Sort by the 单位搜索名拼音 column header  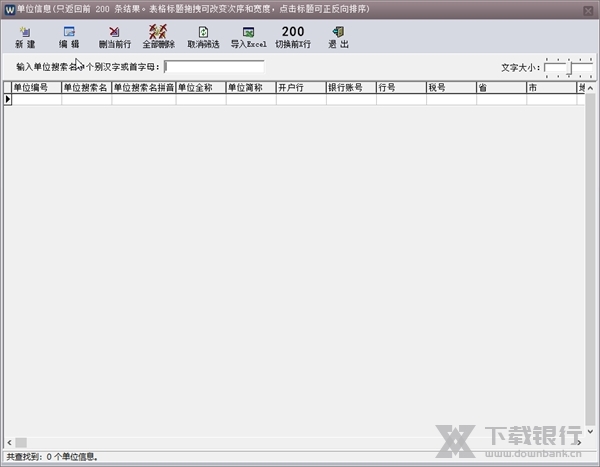point(143,88)
